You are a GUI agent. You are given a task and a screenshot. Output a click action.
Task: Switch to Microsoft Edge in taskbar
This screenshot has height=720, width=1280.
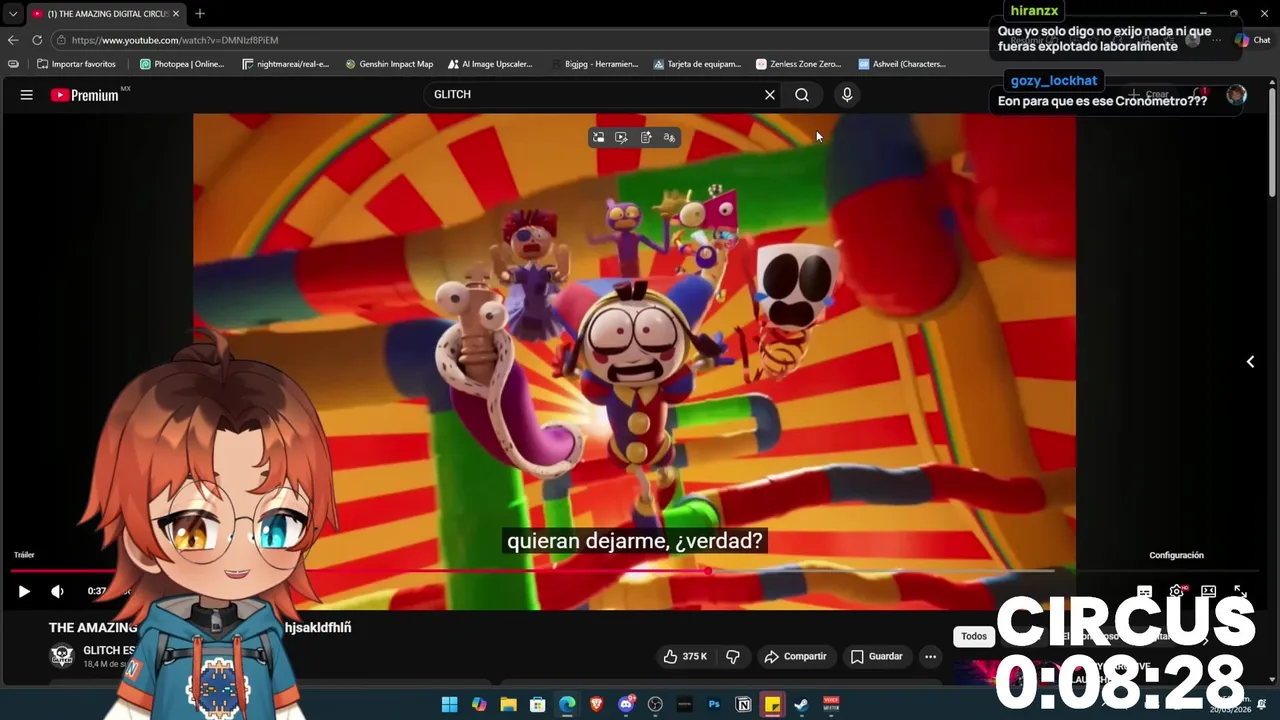tap(567, 705)
